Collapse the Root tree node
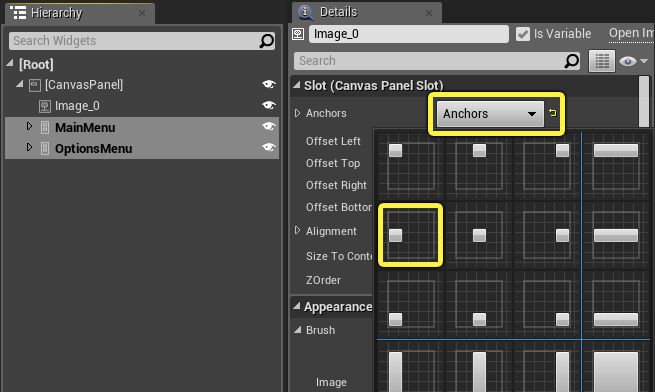 (x=10, y=64)
